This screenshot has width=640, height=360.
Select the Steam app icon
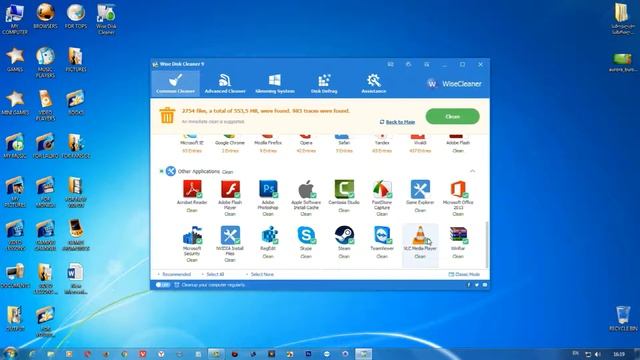344,236
